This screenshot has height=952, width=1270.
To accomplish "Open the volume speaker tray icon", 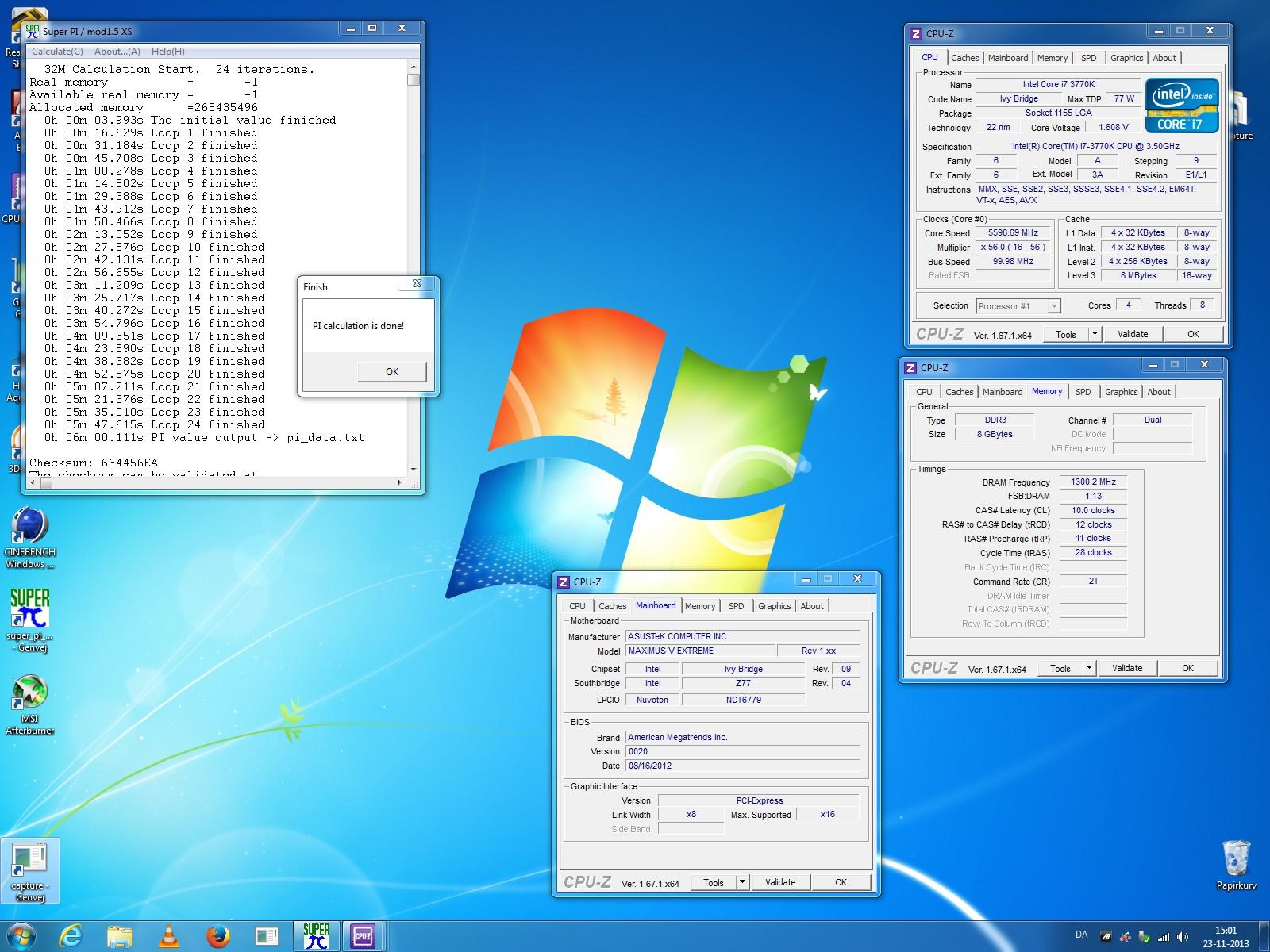I will click(x=1183, y=937).
